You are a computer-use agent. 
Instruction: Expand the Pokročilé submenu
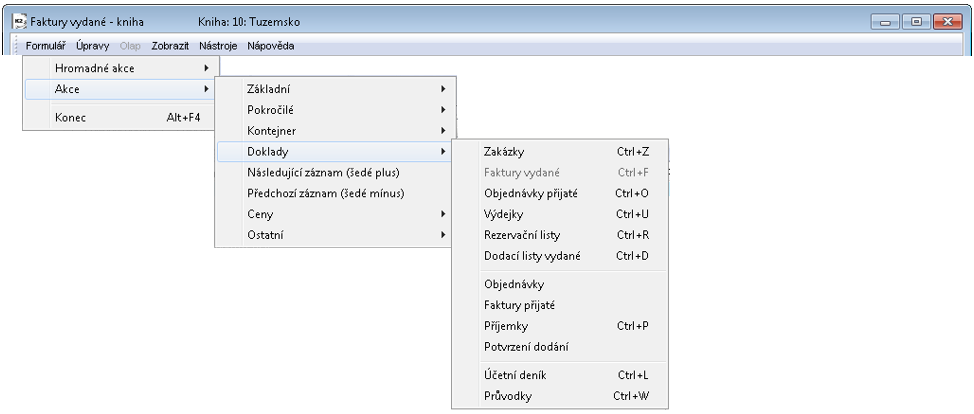(270, 110)
